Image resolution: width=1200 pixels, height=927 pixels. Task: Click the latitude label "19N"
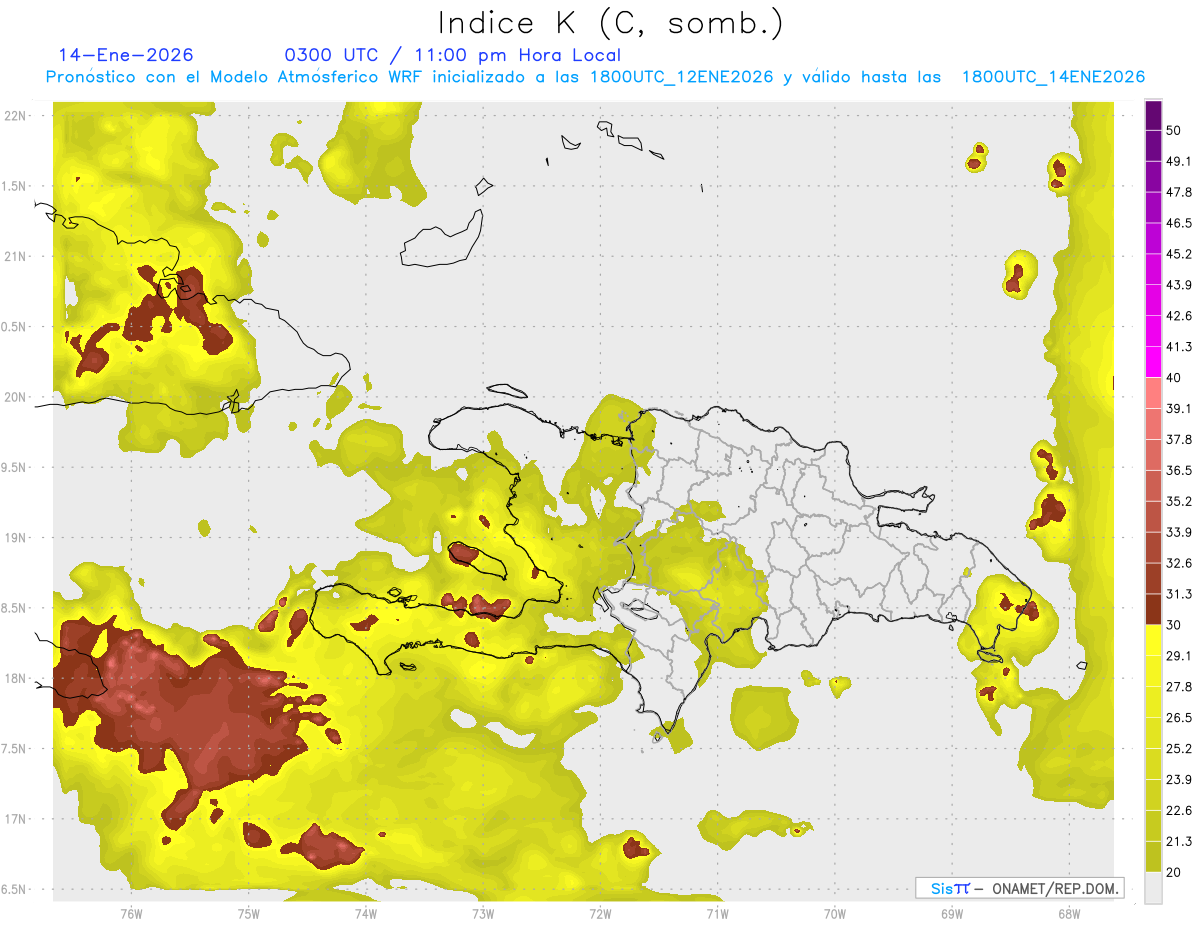[16, 538]
